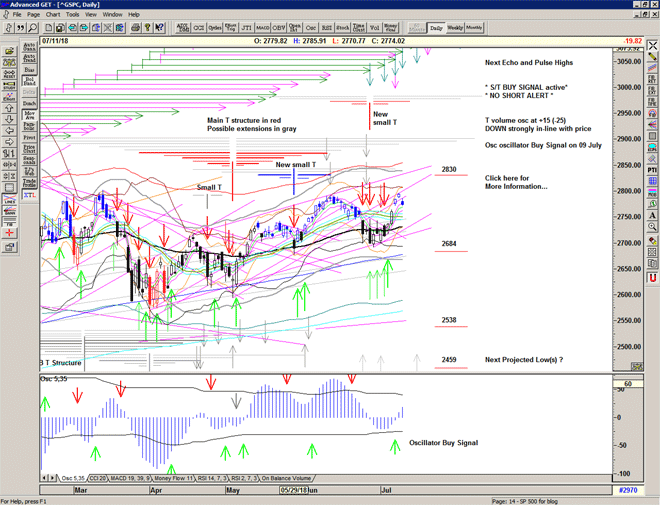
Task: Switch chart to Weekly timeframe
Action: tap(453, 28)
